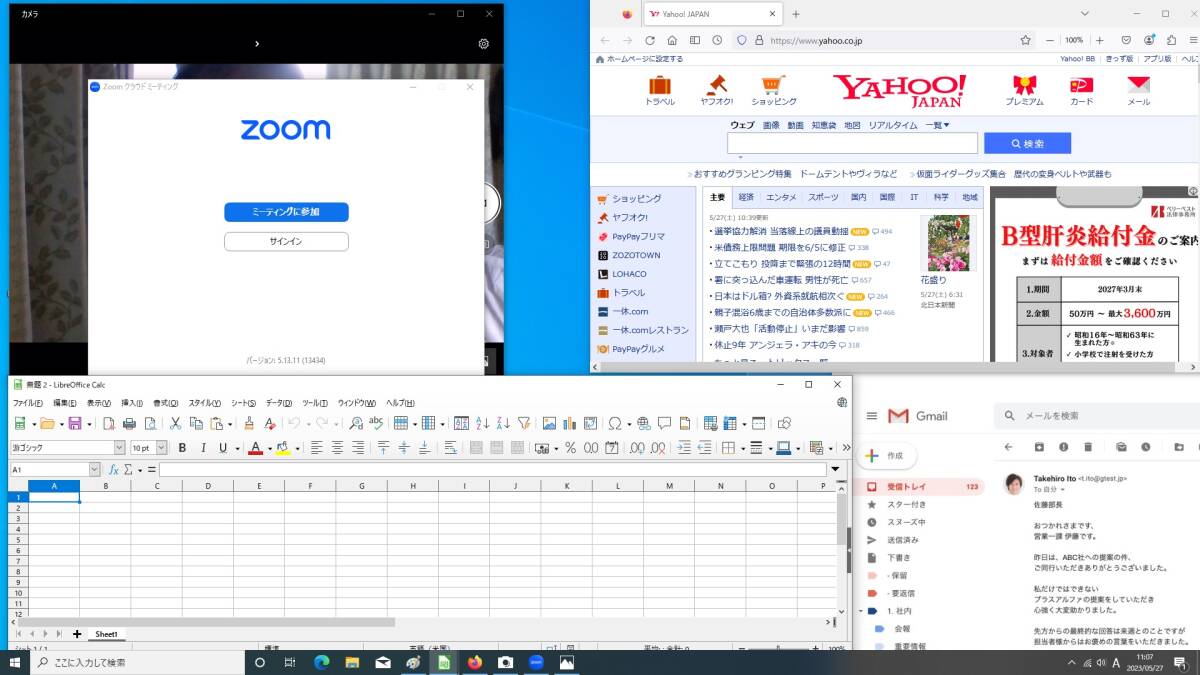The height and width of the screenshot is (675, 1200).
Task: Click the サインイン button in Zoom
Action: click(286, 242)
